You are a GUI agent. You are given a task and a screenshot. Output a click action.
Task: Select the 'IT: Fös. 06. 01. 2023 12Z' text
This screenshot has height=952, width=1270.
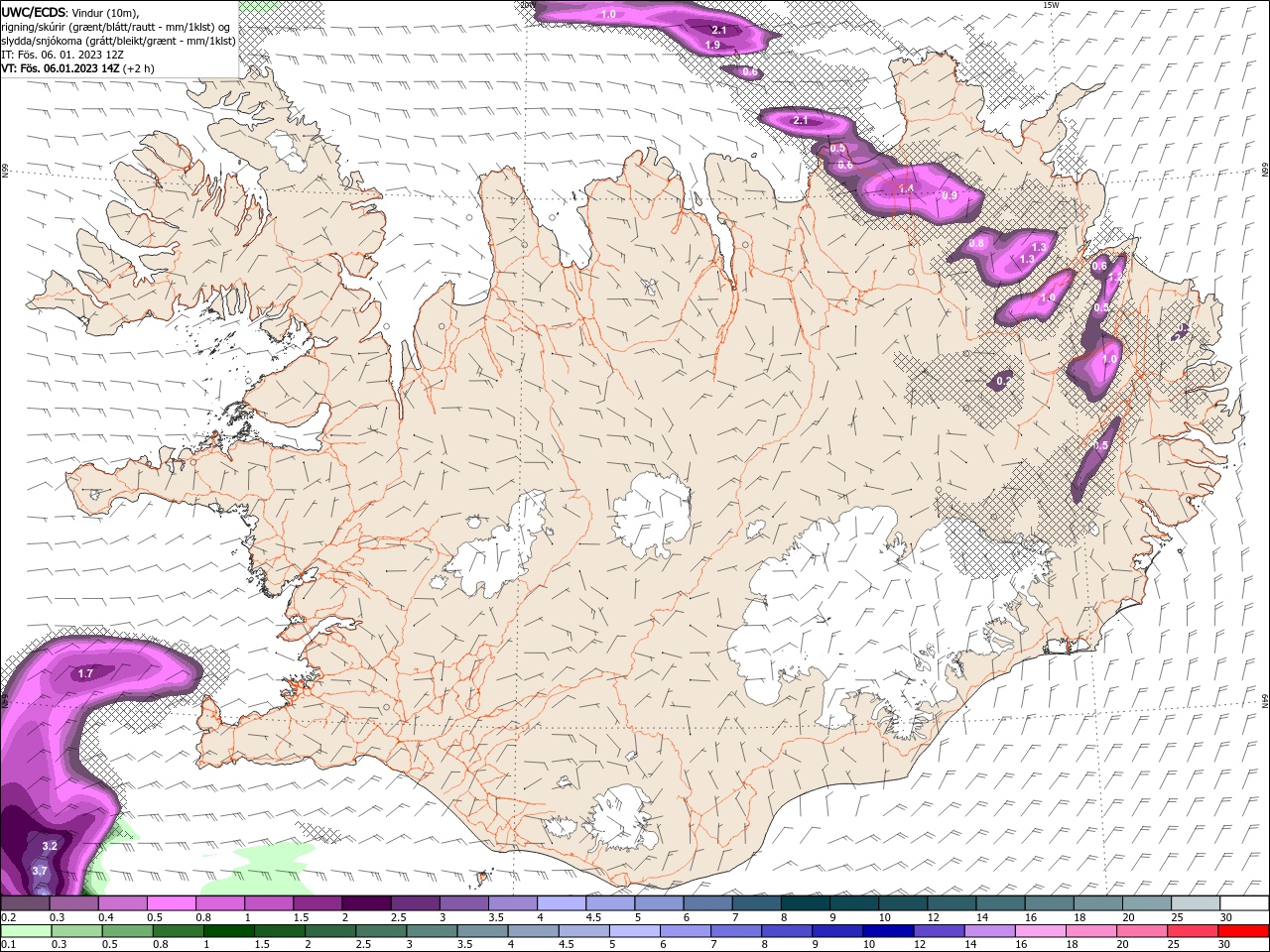pos(63,55)
